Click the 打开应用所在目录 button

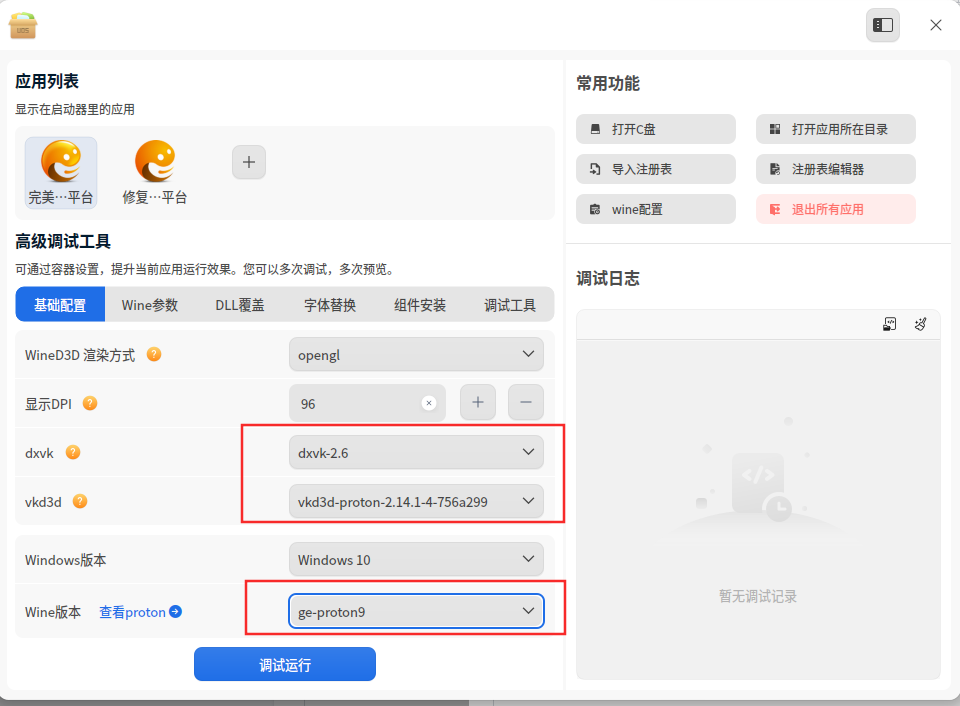[836, 129]
